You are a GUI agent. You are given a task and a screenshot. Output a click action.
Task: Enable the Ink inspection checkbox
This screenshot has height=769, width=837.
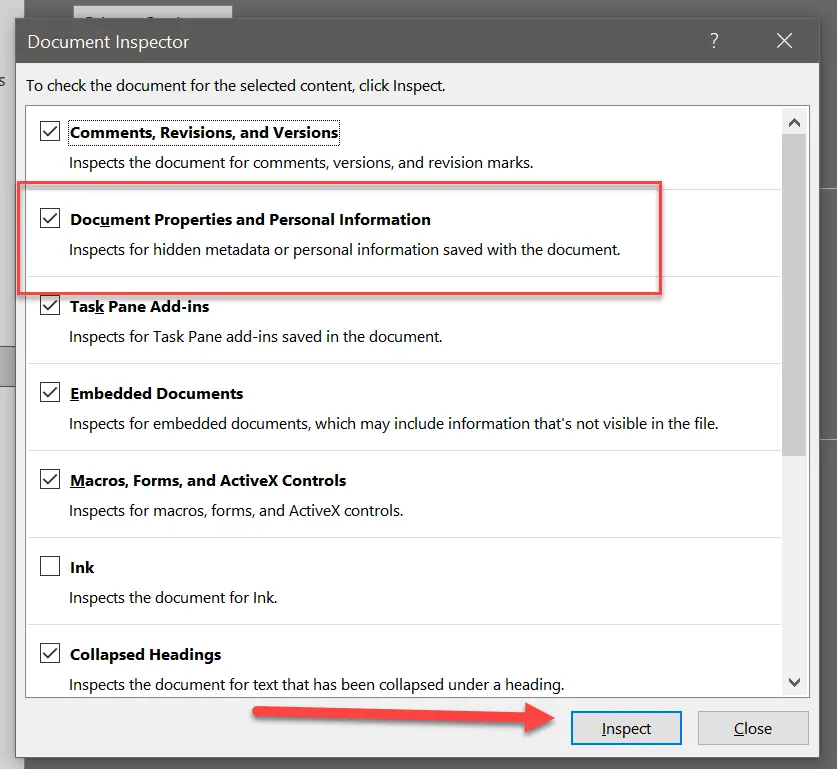pos(50,567)
